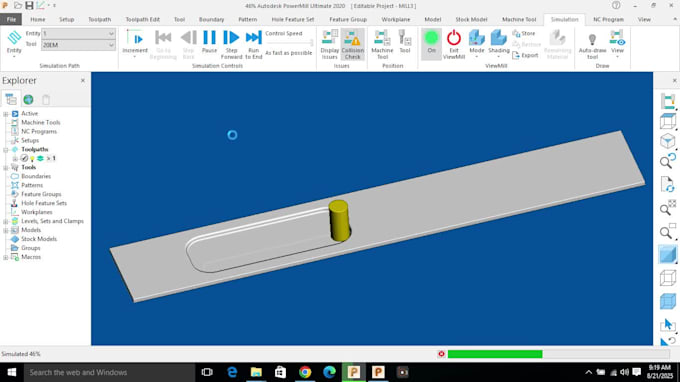Image resolution: width=680 pixels, height=382 pixels.
Task: Switch to the Workplane tab
Action: [x=396, y=20]
